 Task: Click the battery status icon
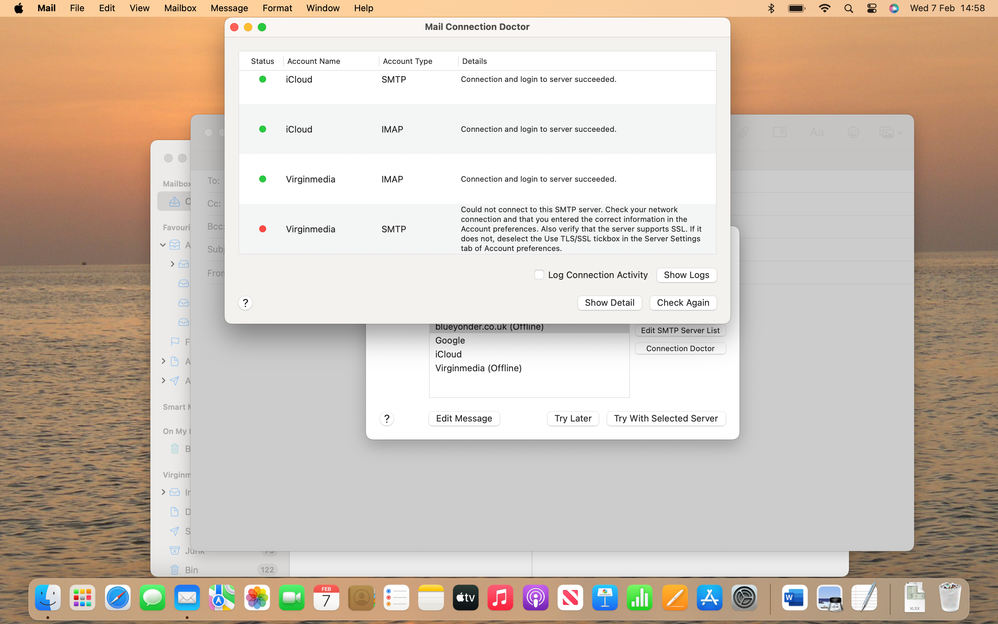point(797,8)
